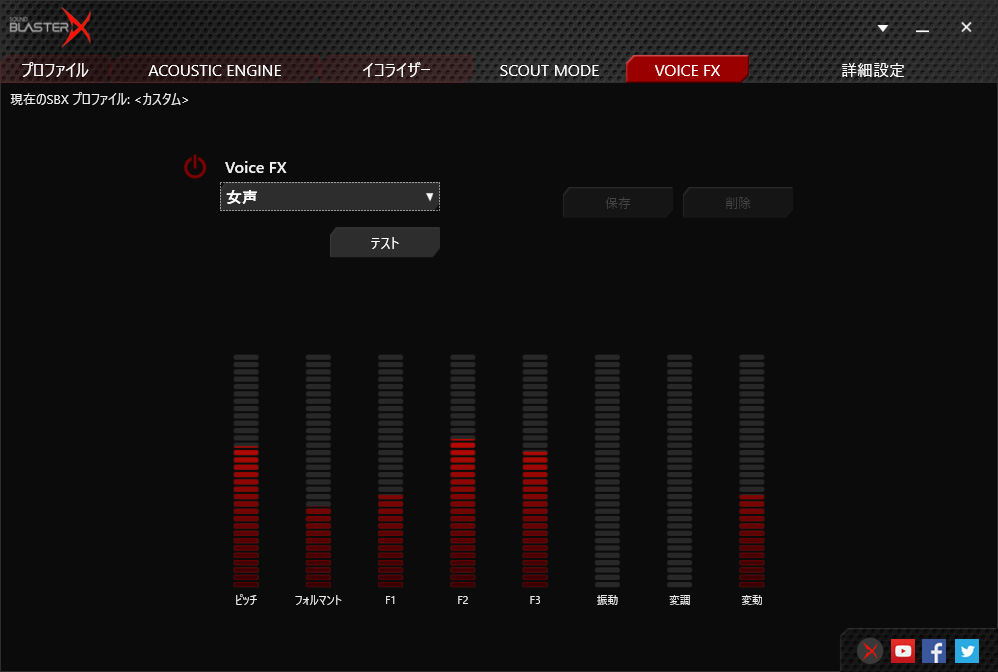Click the F2 slider bar
The height and width of the screenshot is (672, 998).
[x=462, y=470]
